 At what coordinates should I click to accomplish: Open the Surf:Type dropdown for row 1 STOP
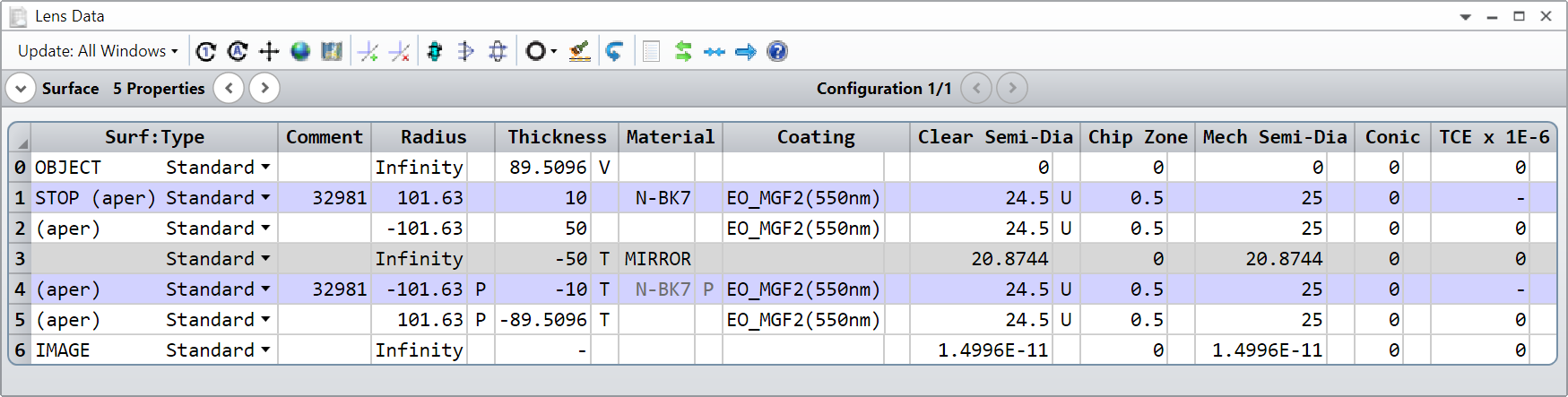[x=265, y=198]
